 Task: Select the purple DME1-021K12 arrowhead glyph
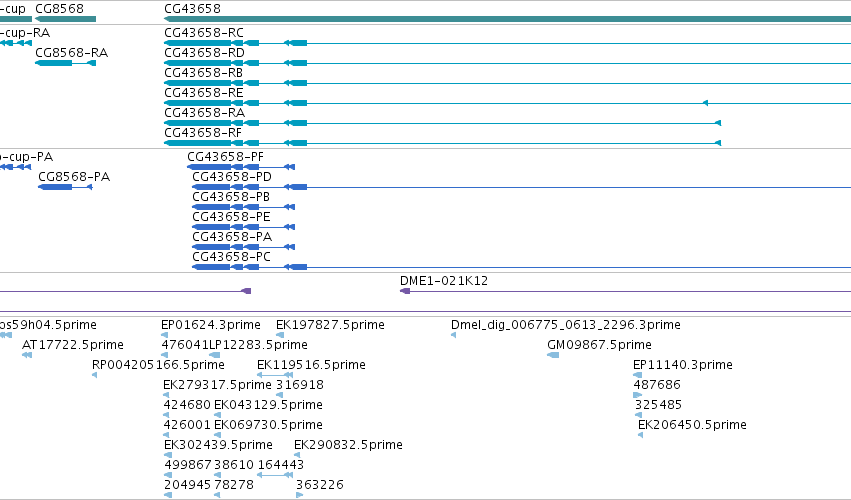[x=405, y=292]
